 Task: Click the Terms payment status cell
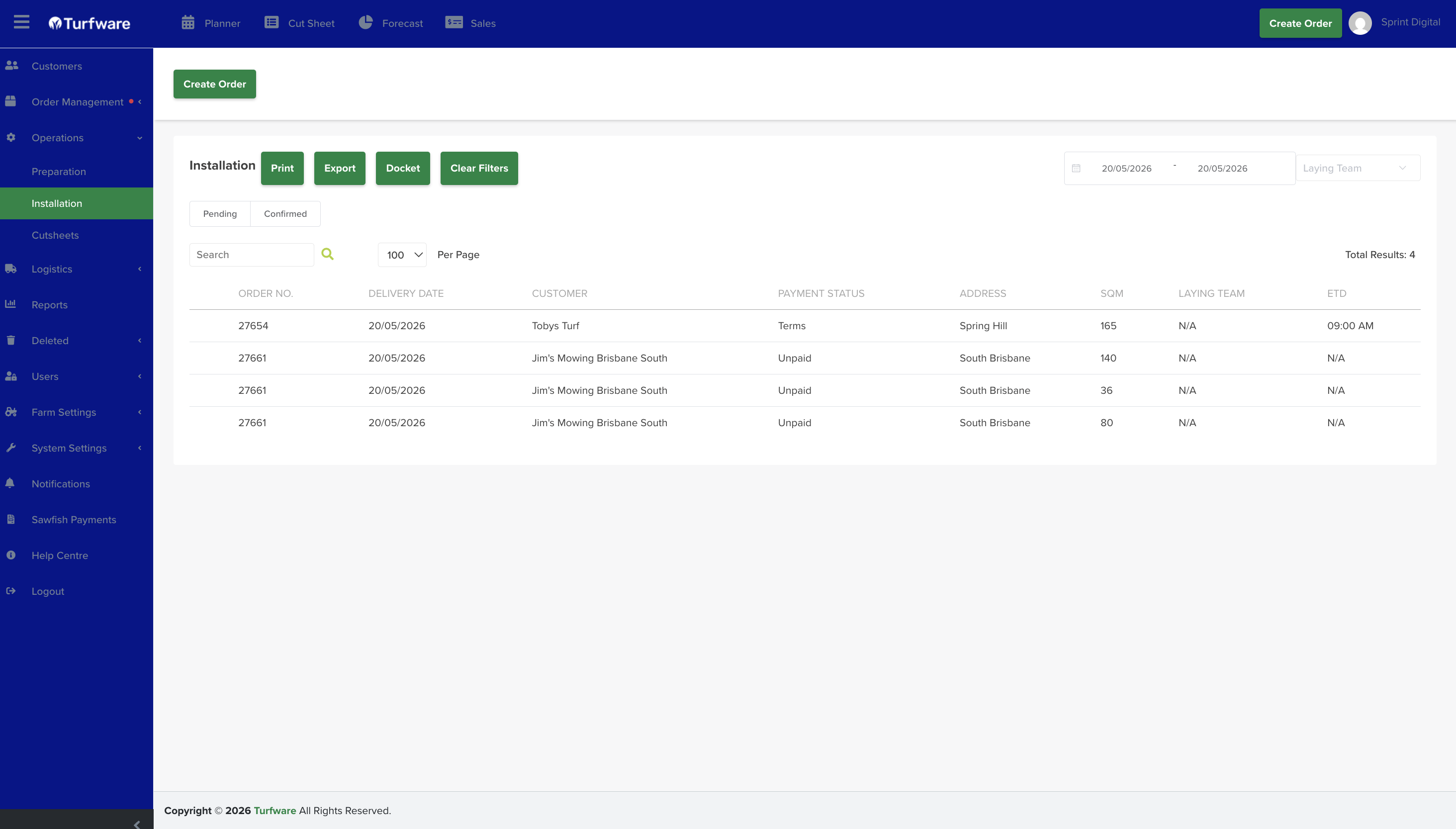pos(792,326)
